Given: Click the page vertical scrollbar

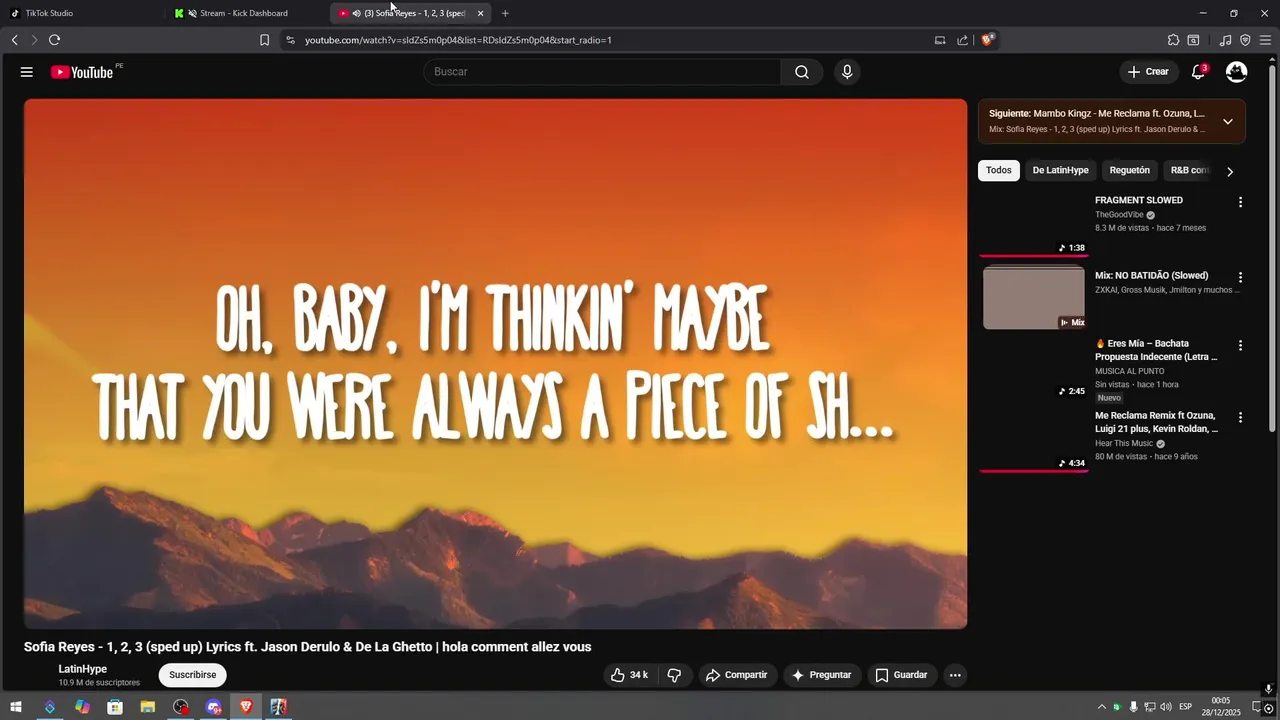Looking at the screenshot, I should [1273, 250].
